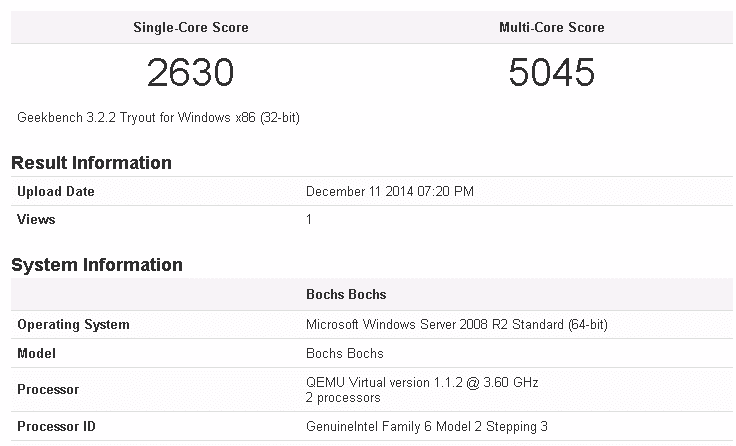Select the December 11 2014 upload timestamp
This screenshot has height=446, width=736.
(390, 191)
